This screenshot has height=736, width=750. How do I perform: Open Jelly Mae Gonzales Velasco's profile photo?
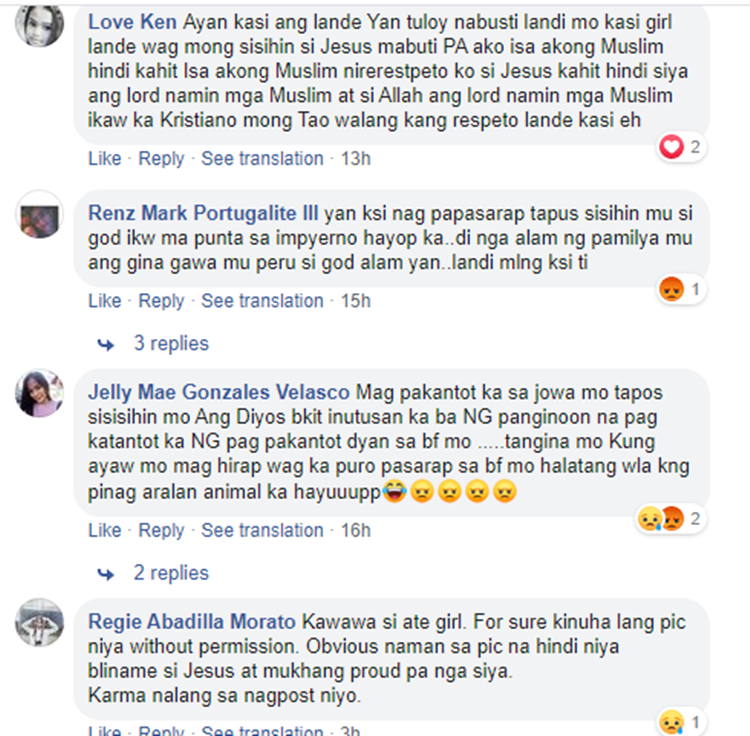click(39, 393)
